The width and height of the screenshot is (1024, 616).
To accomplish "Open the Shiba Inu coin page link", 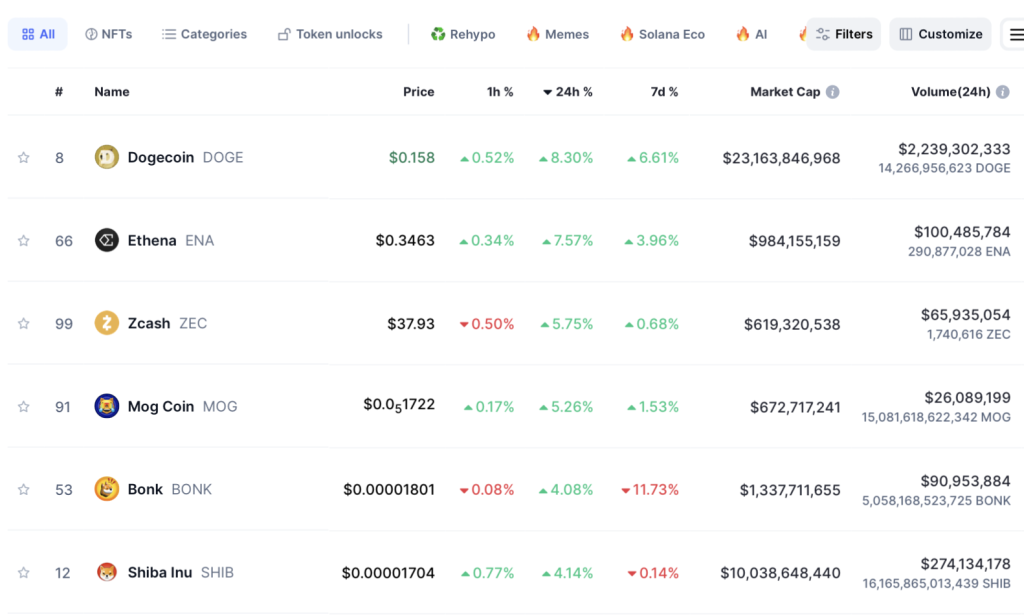I will [181, 572].
